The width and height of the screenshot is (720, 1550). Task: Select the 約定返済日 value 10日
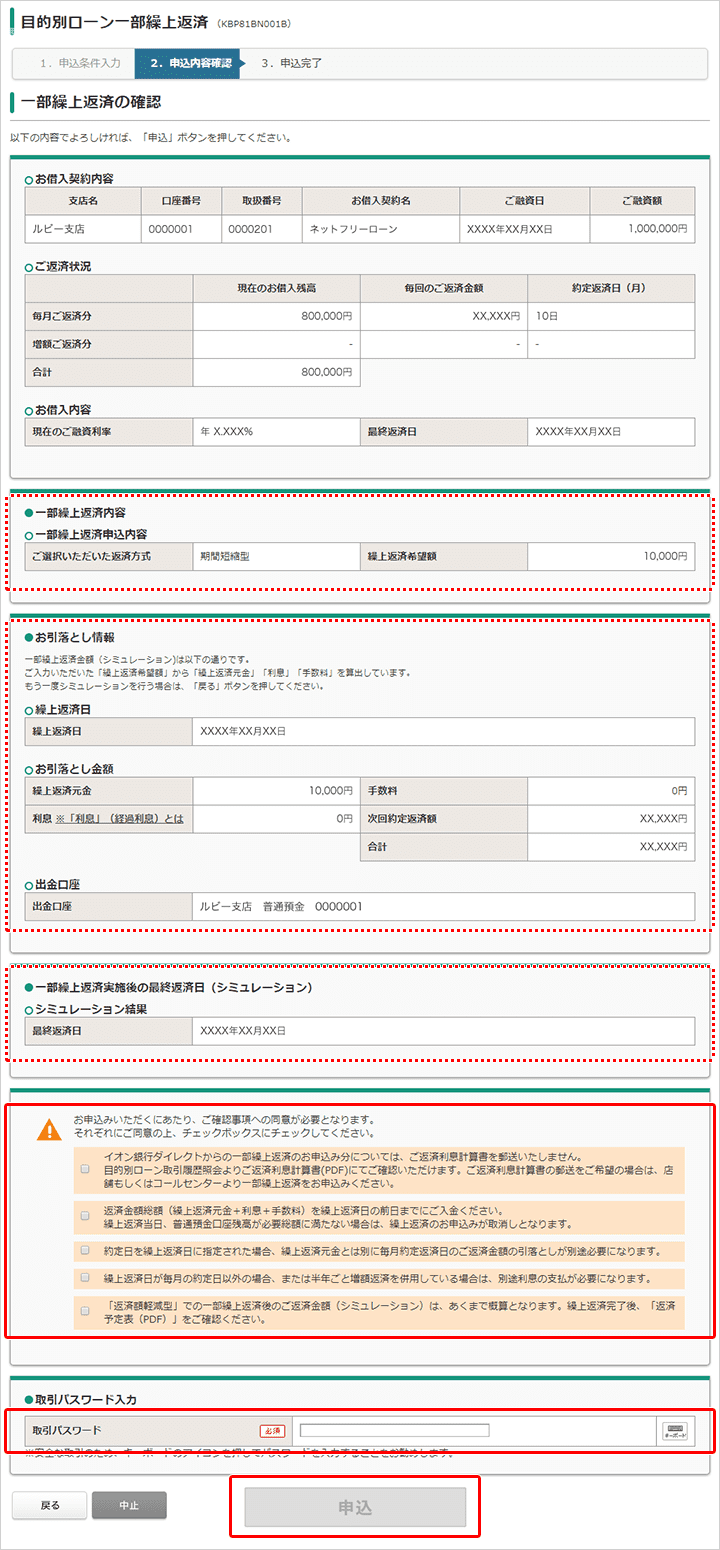(x=610, y=316)
